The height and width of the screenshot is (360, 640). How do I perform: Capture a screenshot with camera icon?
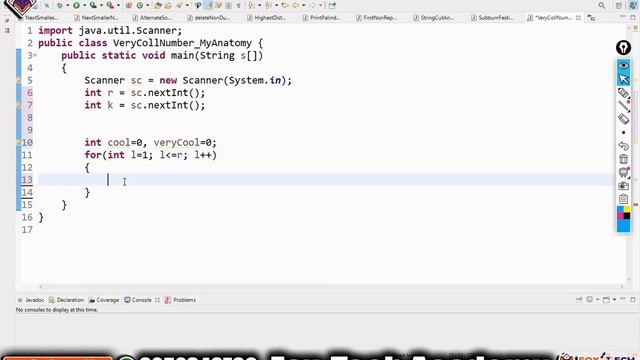(x=623, y=186)
